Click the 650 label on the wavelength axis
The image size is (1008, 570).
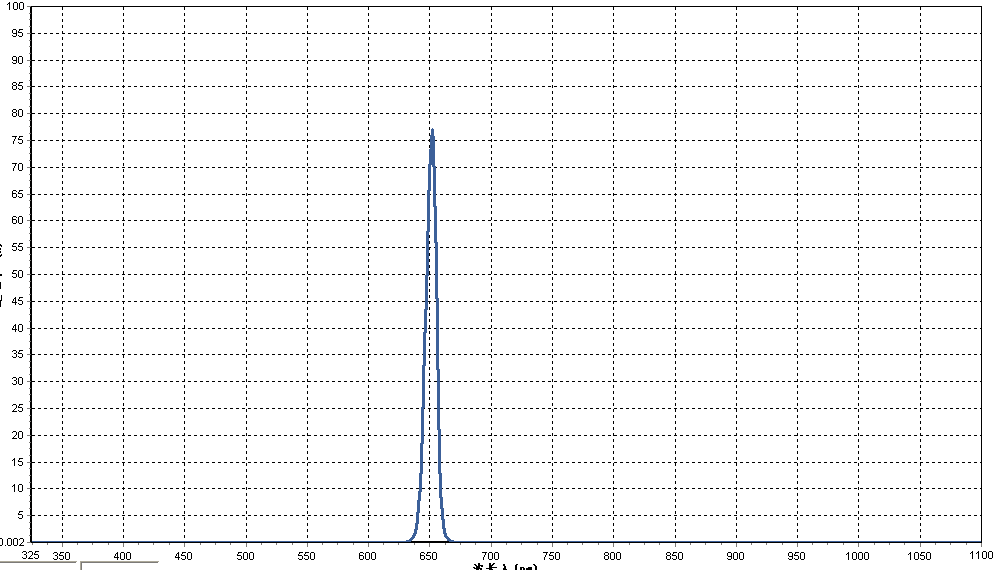(429, 555)
